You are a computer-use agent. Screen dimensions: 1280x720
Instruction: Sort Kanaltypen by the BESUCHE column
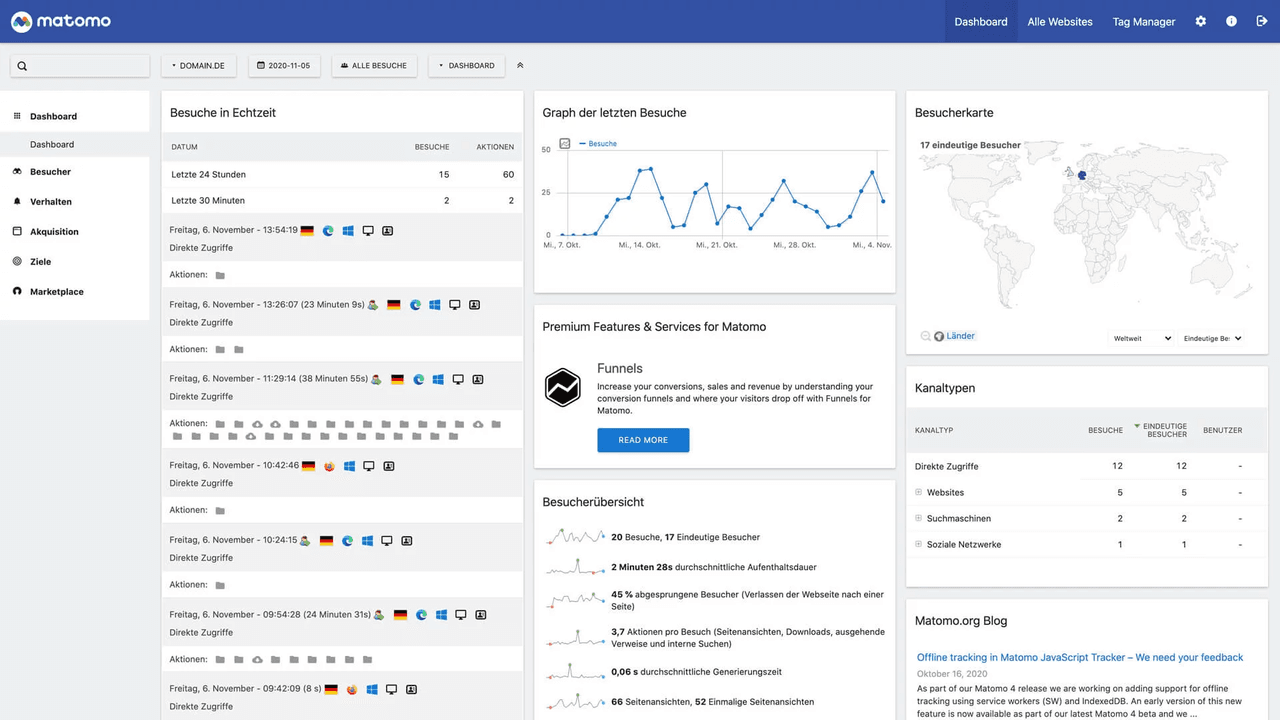[x=1105, y=430]
